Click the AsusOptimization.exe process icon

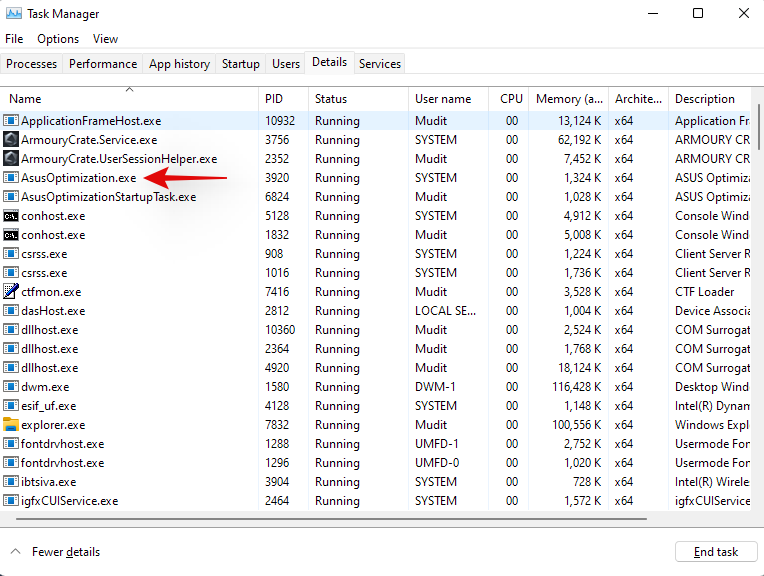tap(11, 178)
